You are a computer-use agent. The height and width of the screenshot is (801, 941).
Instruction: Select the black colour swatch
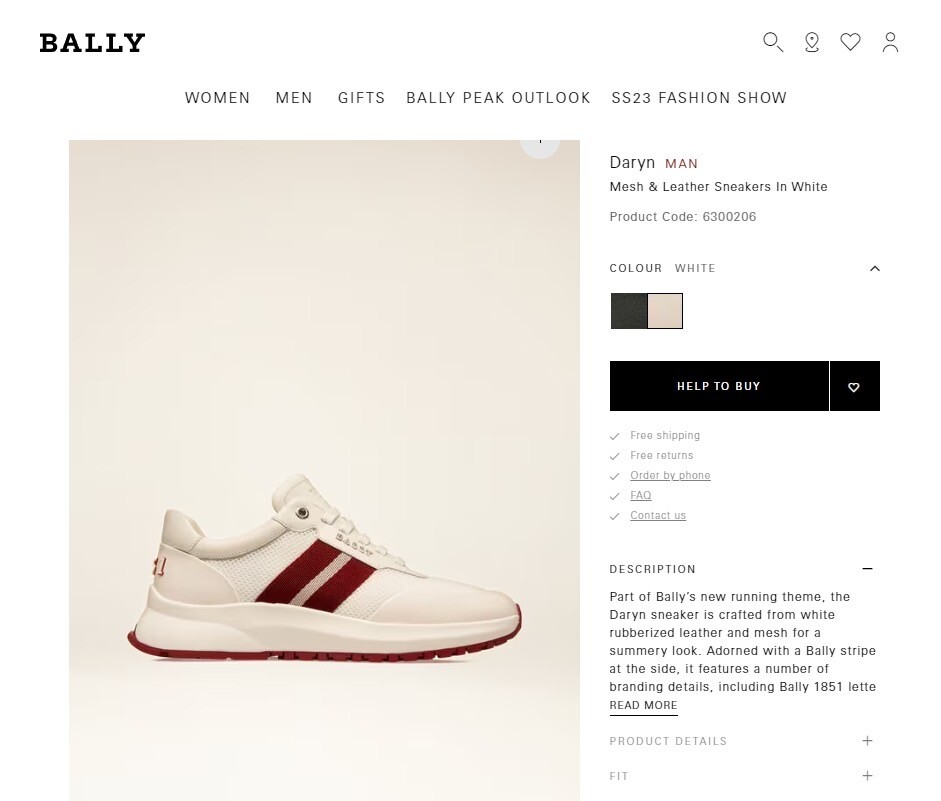point(629,311)
